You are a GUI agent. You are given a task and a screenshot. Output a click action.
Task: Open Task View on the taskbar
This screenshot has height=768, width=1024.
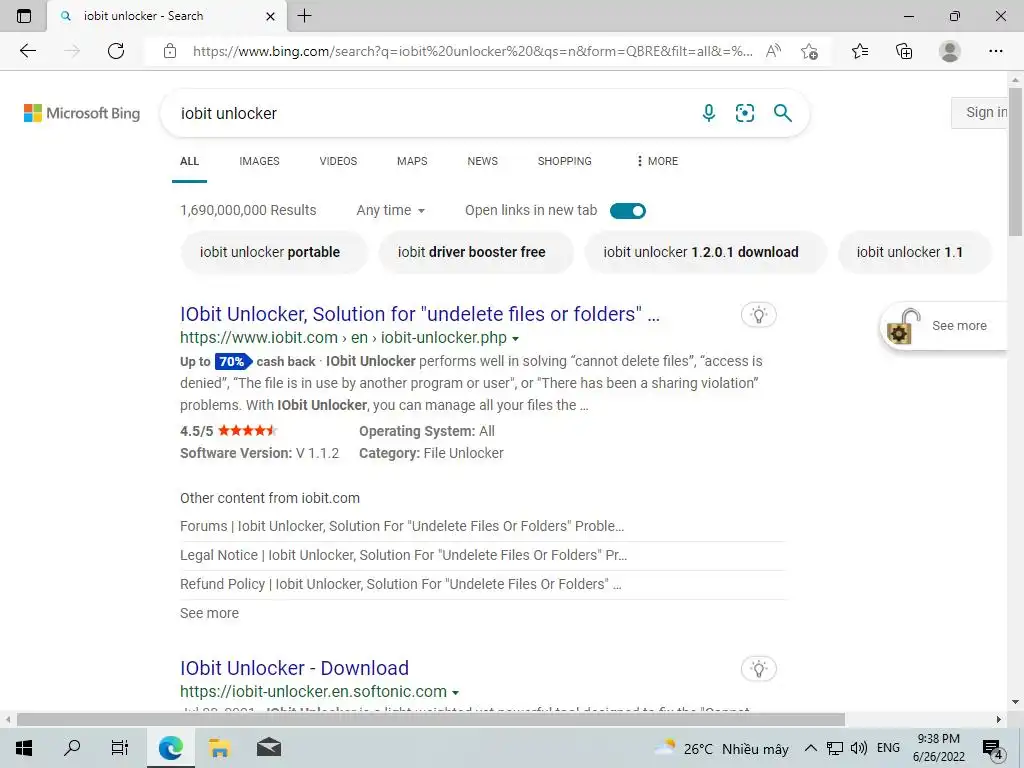[120, 748]
